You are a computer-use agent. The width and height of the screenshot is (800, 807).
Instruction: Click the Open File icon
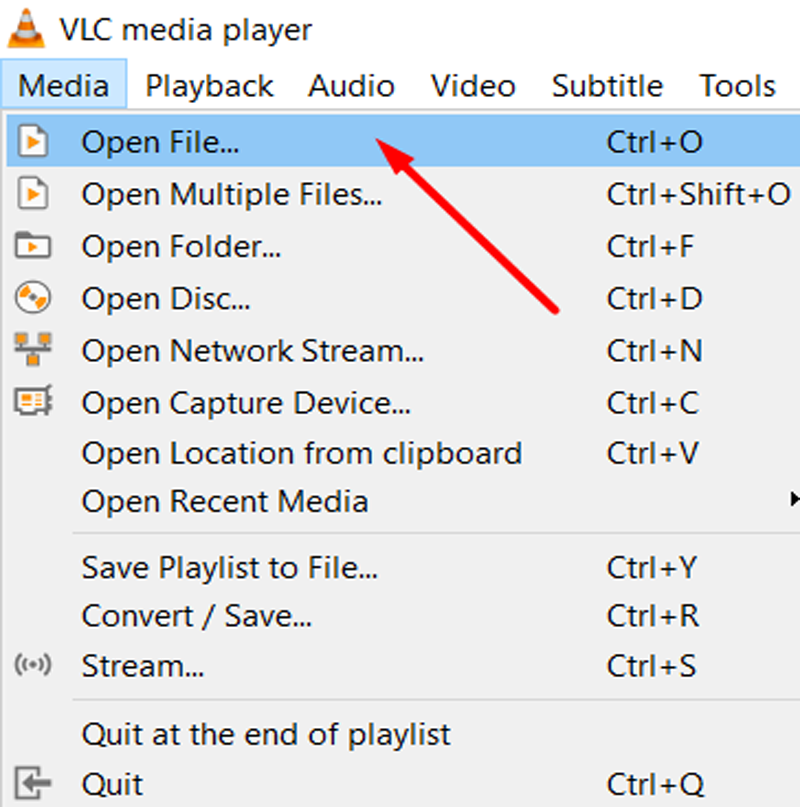[33, 141]
